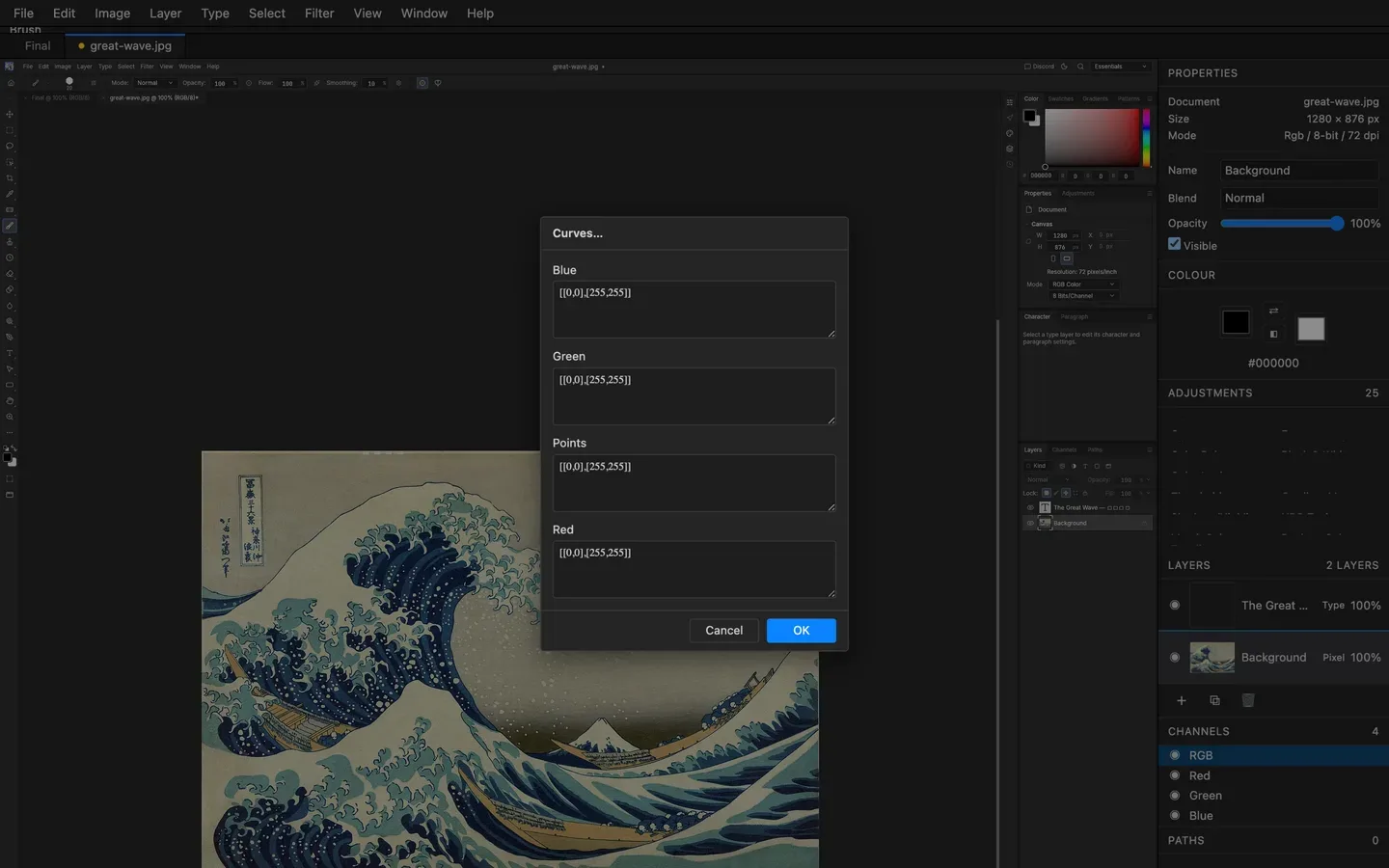The image size is (1389, 868).
Task: Open the top-level Image menu
Action: (x=112, y=14)
